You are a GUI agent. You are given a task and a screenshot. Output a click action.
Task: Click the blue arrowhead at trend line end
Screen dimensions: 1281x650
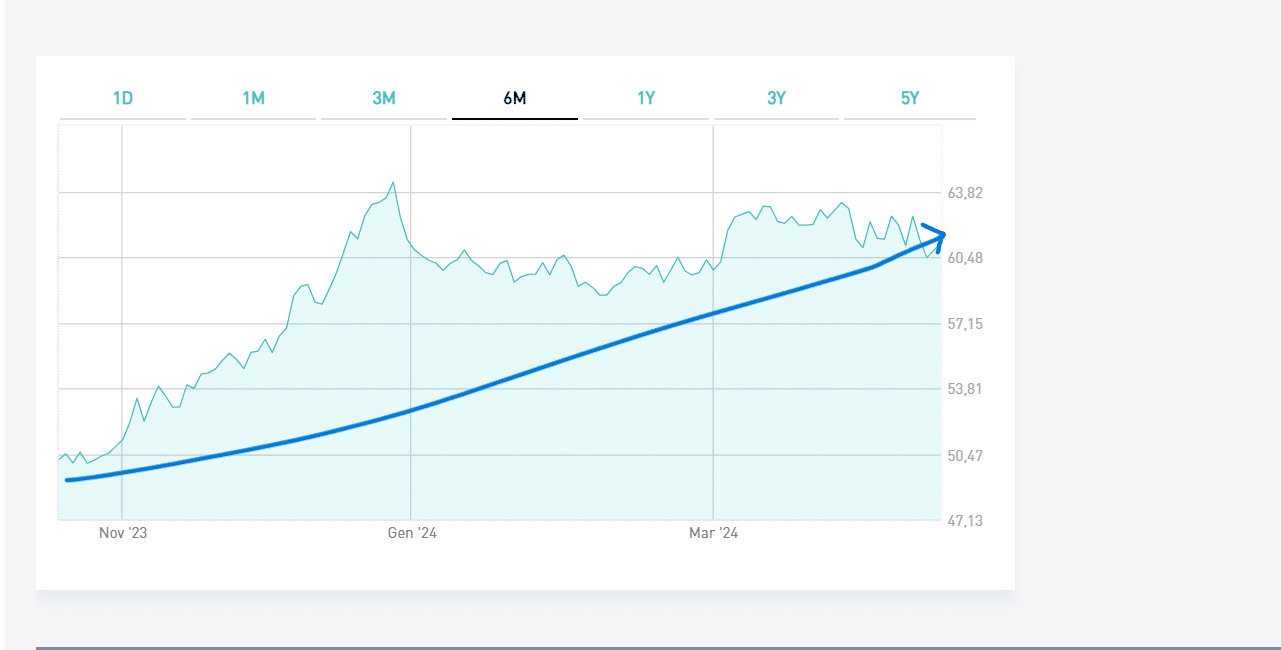[938, 236]
